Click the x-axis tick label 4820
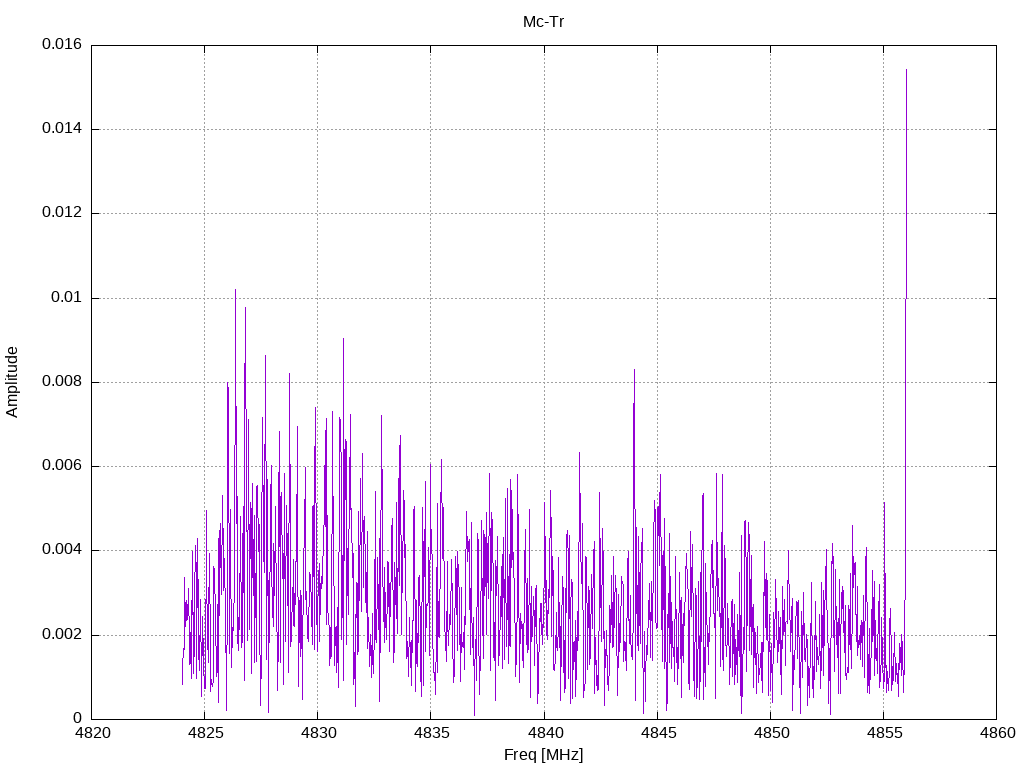This screenshot has height=768, width=1024. [x=92, y=733]
